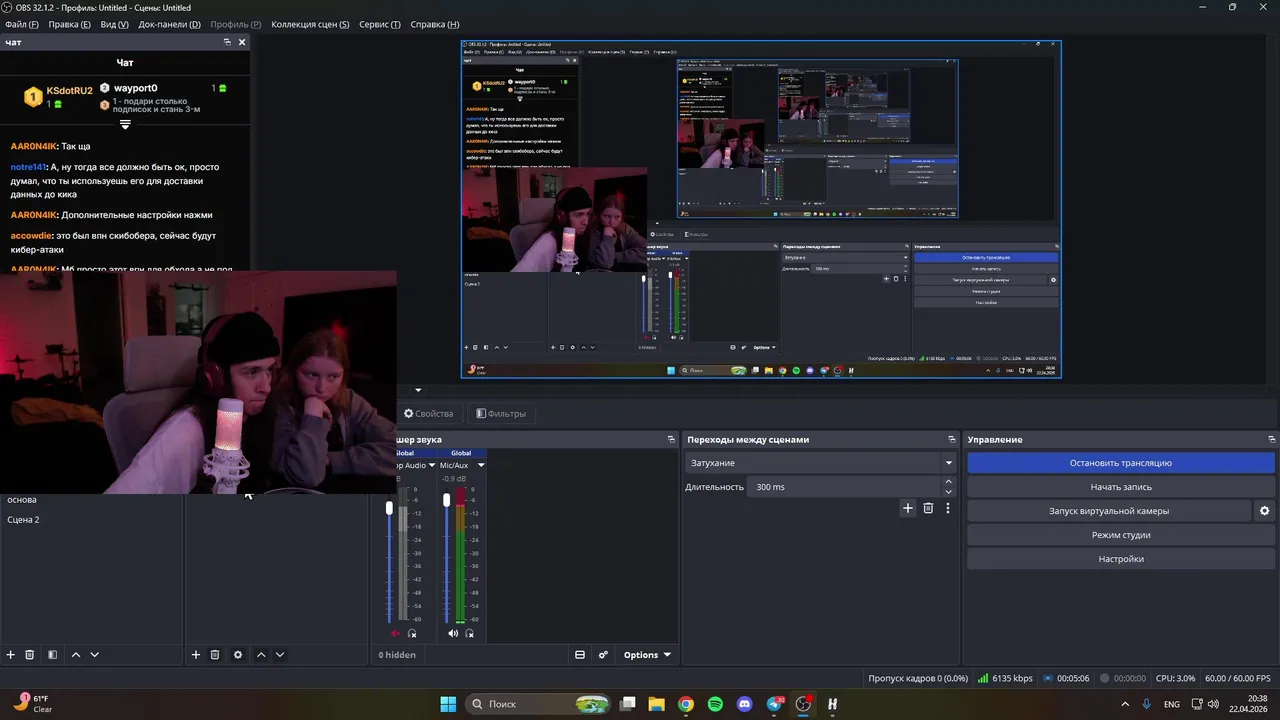
Task: Click Остановить трансляцию button
Action: 1121,463
